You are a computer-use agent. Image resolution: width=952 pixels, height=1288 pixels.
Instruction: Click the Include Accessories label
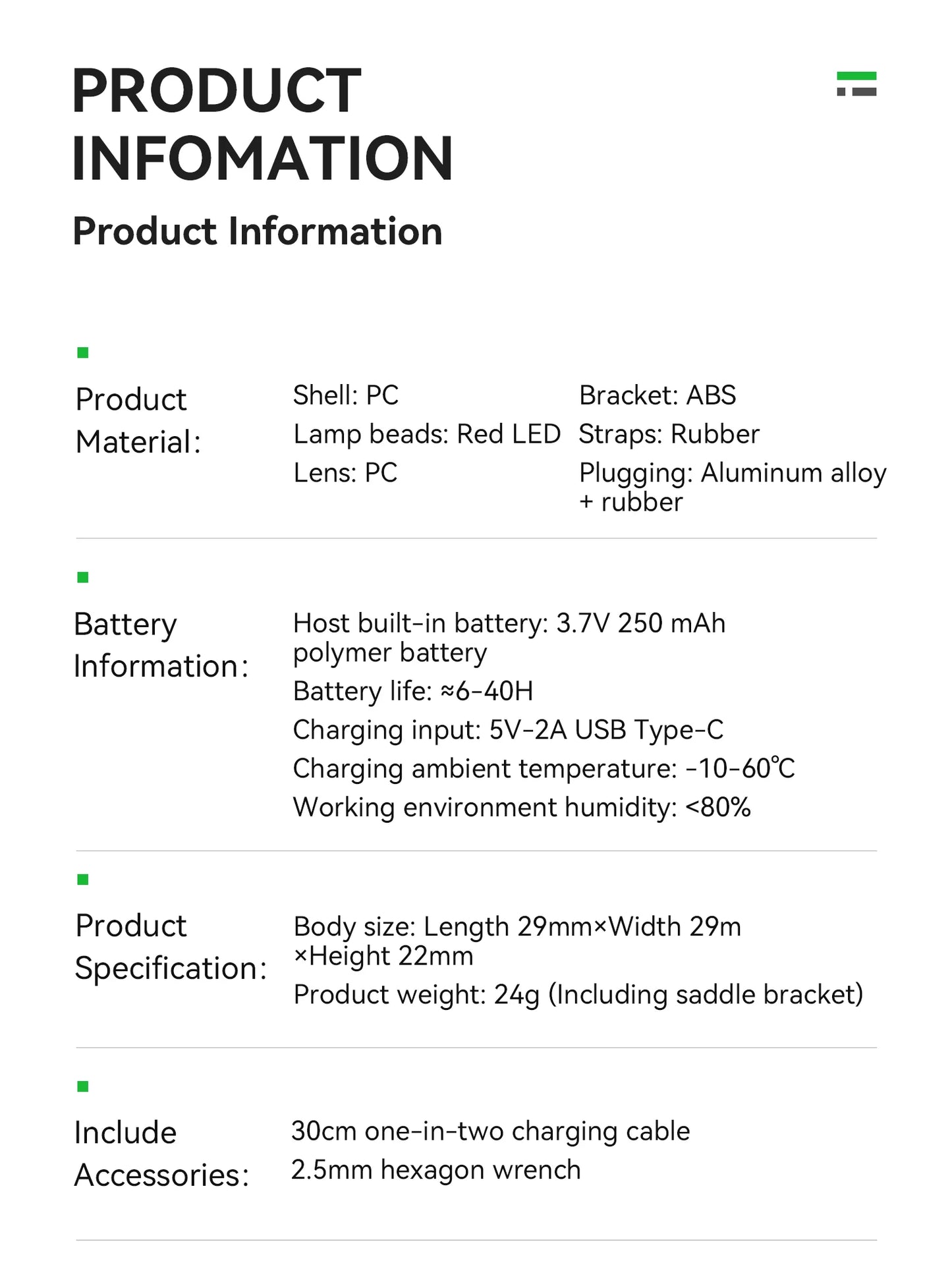point(162,1154)
